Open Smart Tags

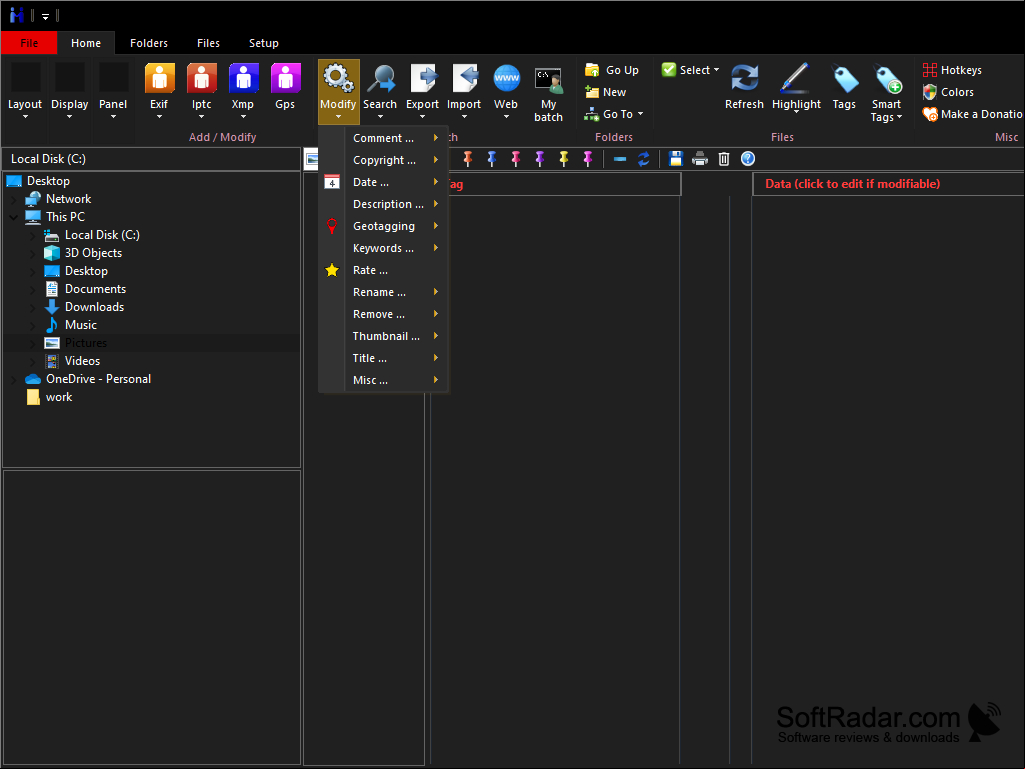[x=886, y=92]
